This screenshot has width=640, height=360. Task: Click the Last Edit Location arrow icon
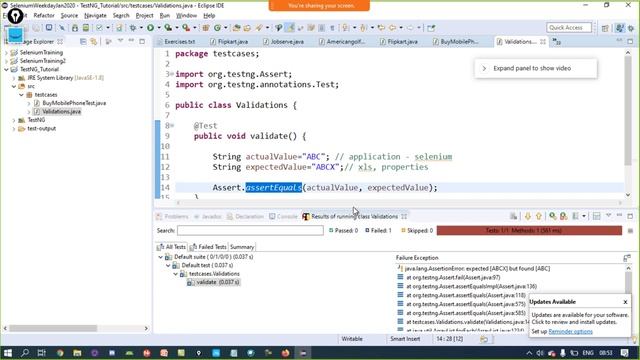[x=381, y=28]
